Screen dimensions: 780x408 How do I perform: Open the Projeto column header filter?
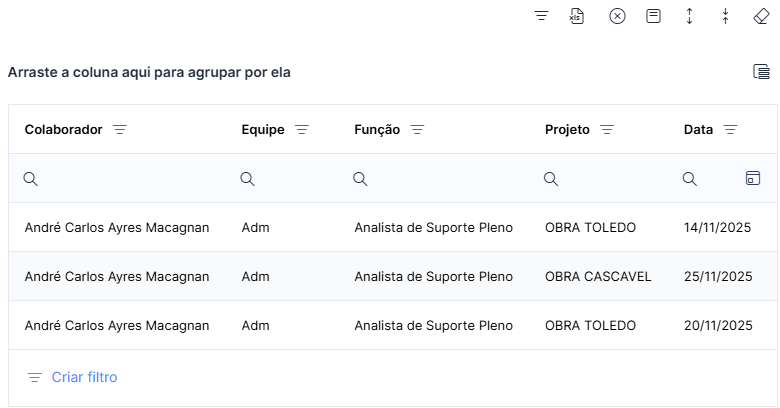tap(607, 130)
